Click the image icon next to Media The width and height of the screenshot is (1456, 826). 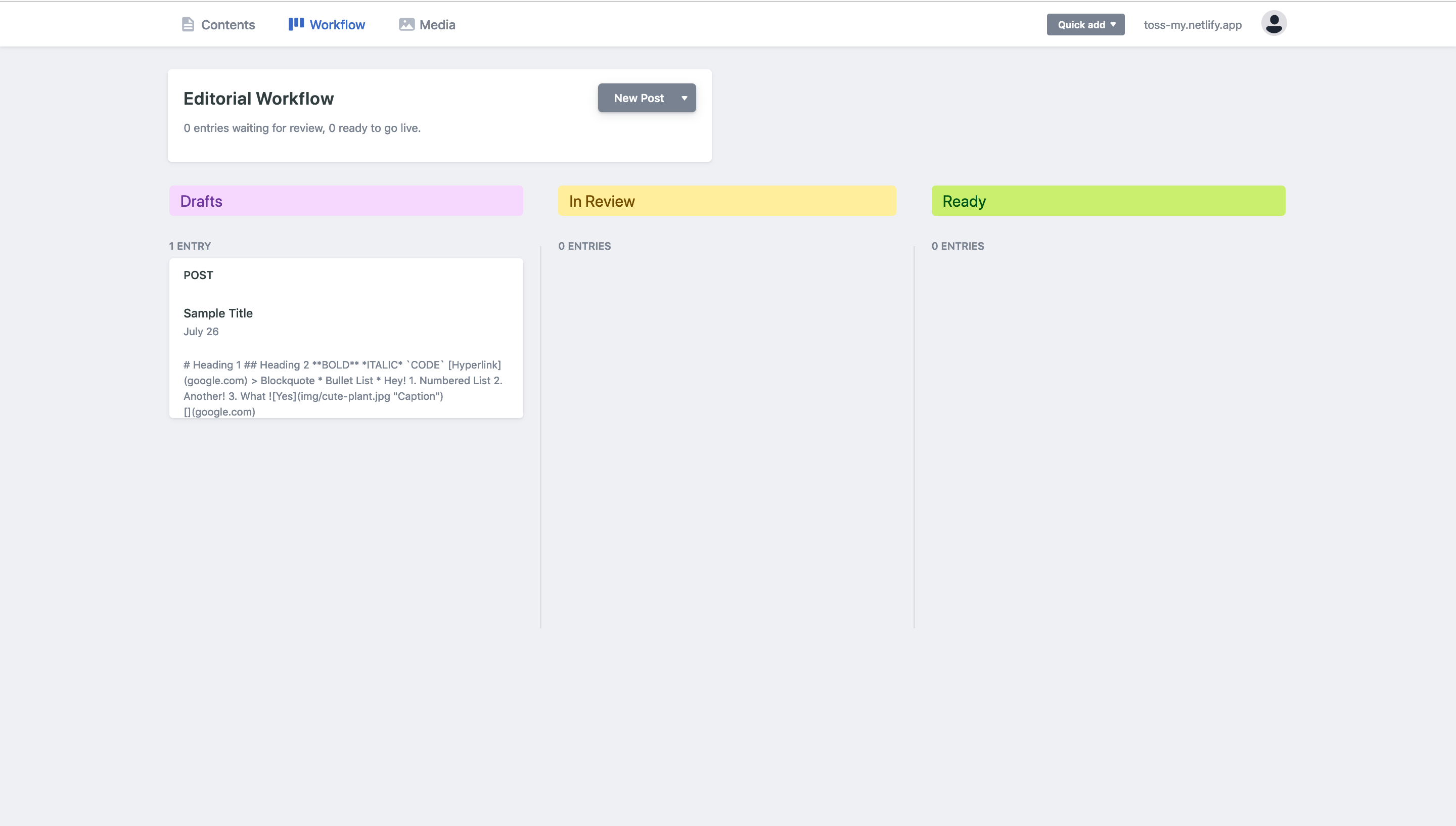tap(406, 24)
